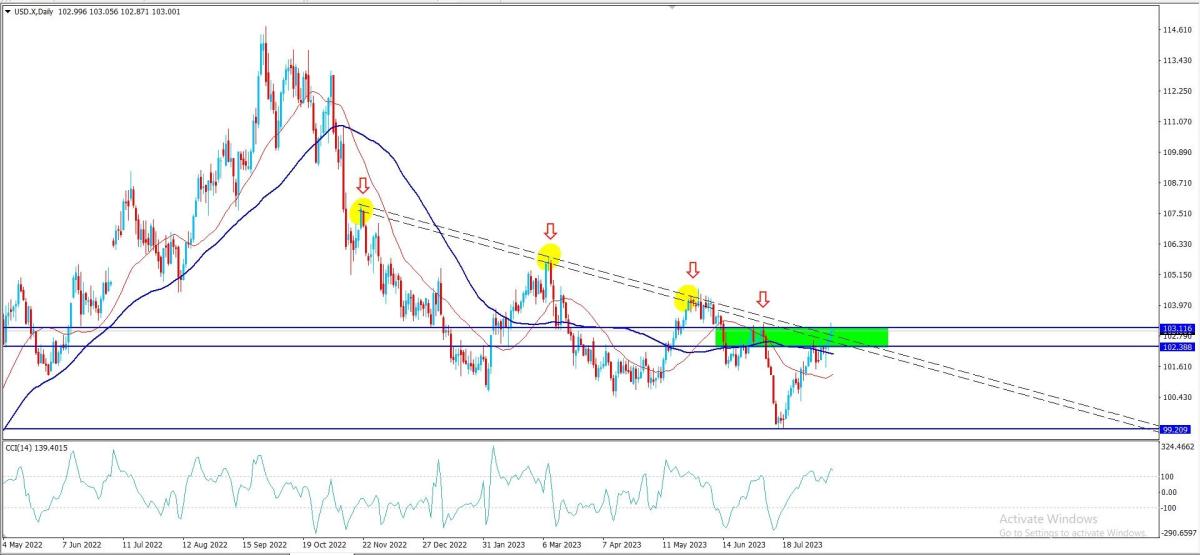Click CCI scale maximum 324.4662
1200x555 pixels.
click(1178, 446)
